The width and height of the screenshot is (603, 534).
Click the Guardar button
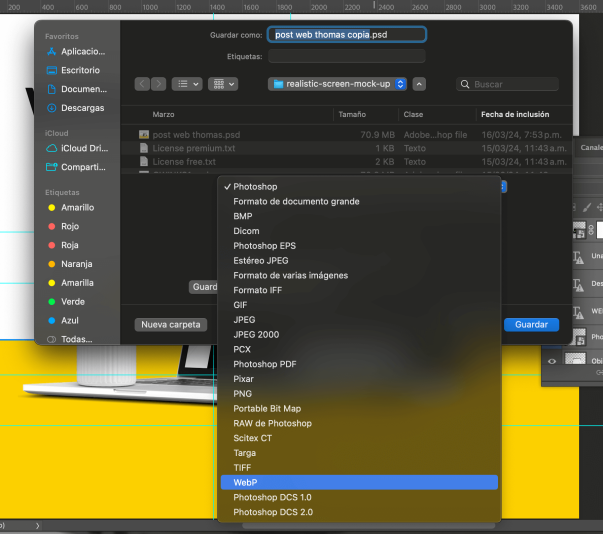click(x=531, y=324)
